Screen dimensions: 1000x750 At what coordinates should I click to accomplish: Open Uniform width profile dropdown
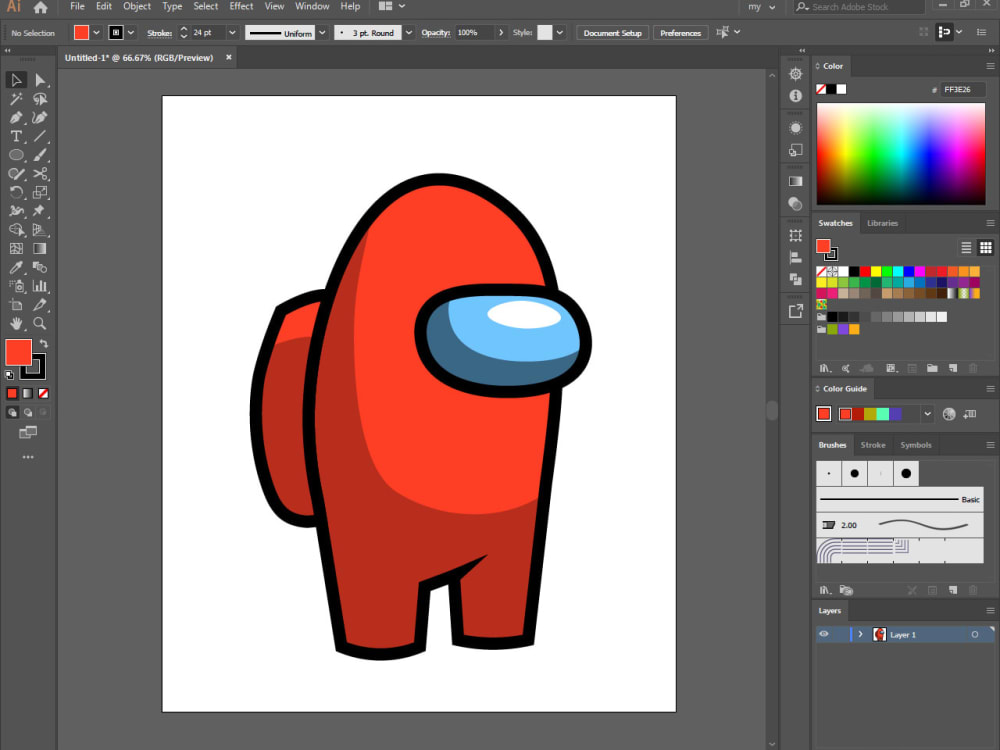point(322,33)
